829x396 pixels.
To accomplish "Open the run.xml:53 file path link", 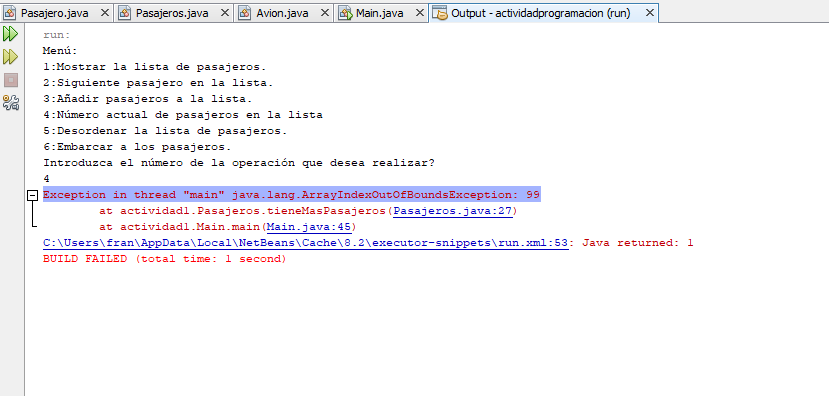I will click(306, 243).
